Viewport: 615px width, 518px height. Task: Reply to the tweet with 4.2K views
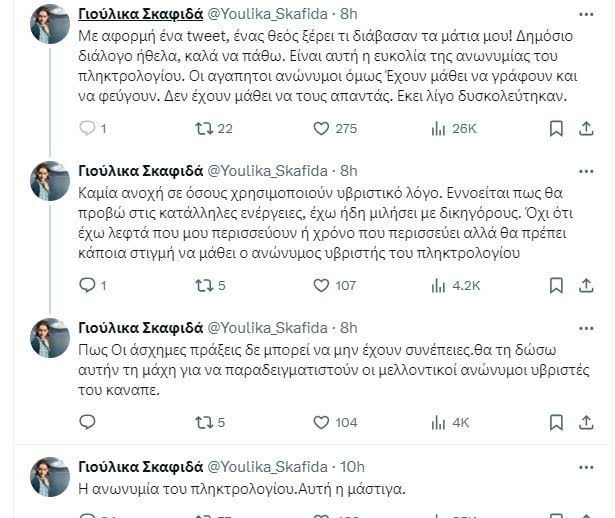(x=86, y=285)
